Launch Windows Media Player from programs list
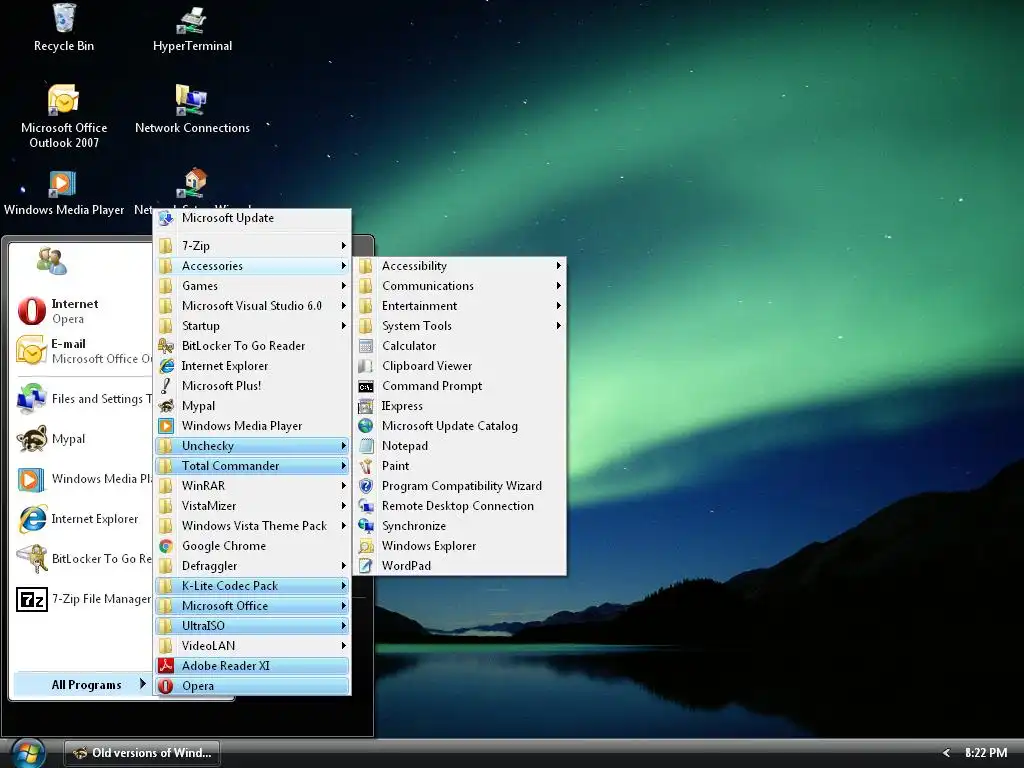 (x=252, y=426)
